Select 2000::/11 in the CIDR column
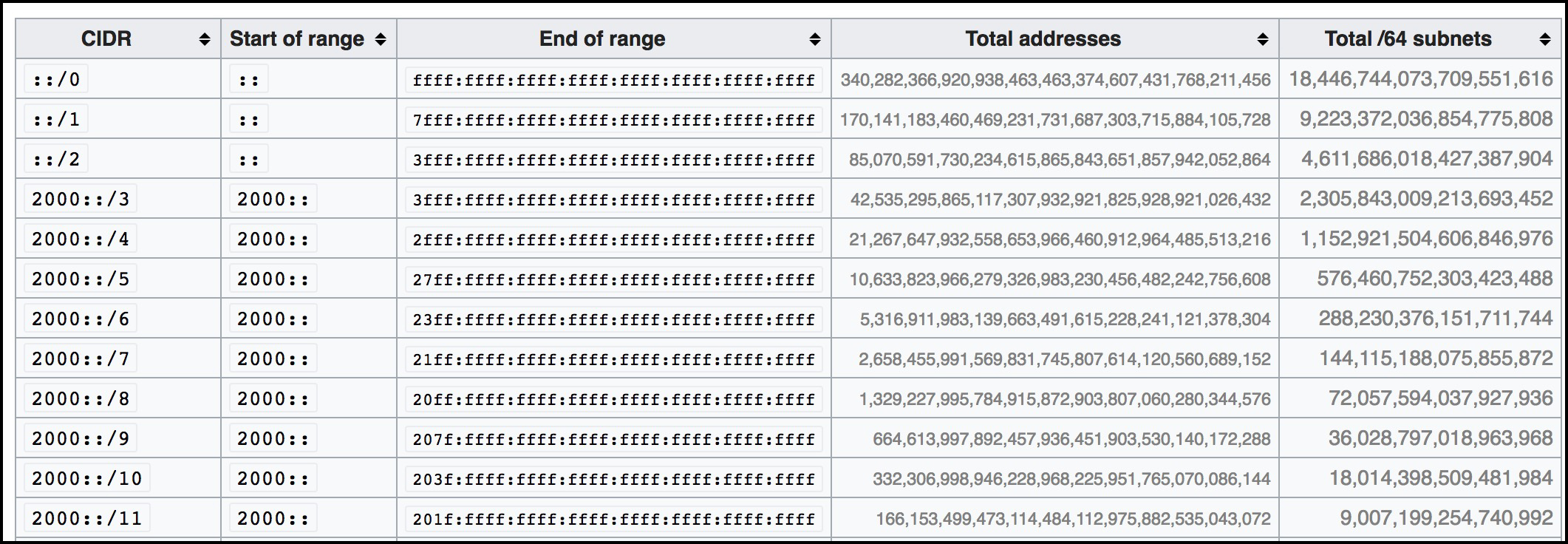Viewport: 1568px width, 544px height. point(87,518)
